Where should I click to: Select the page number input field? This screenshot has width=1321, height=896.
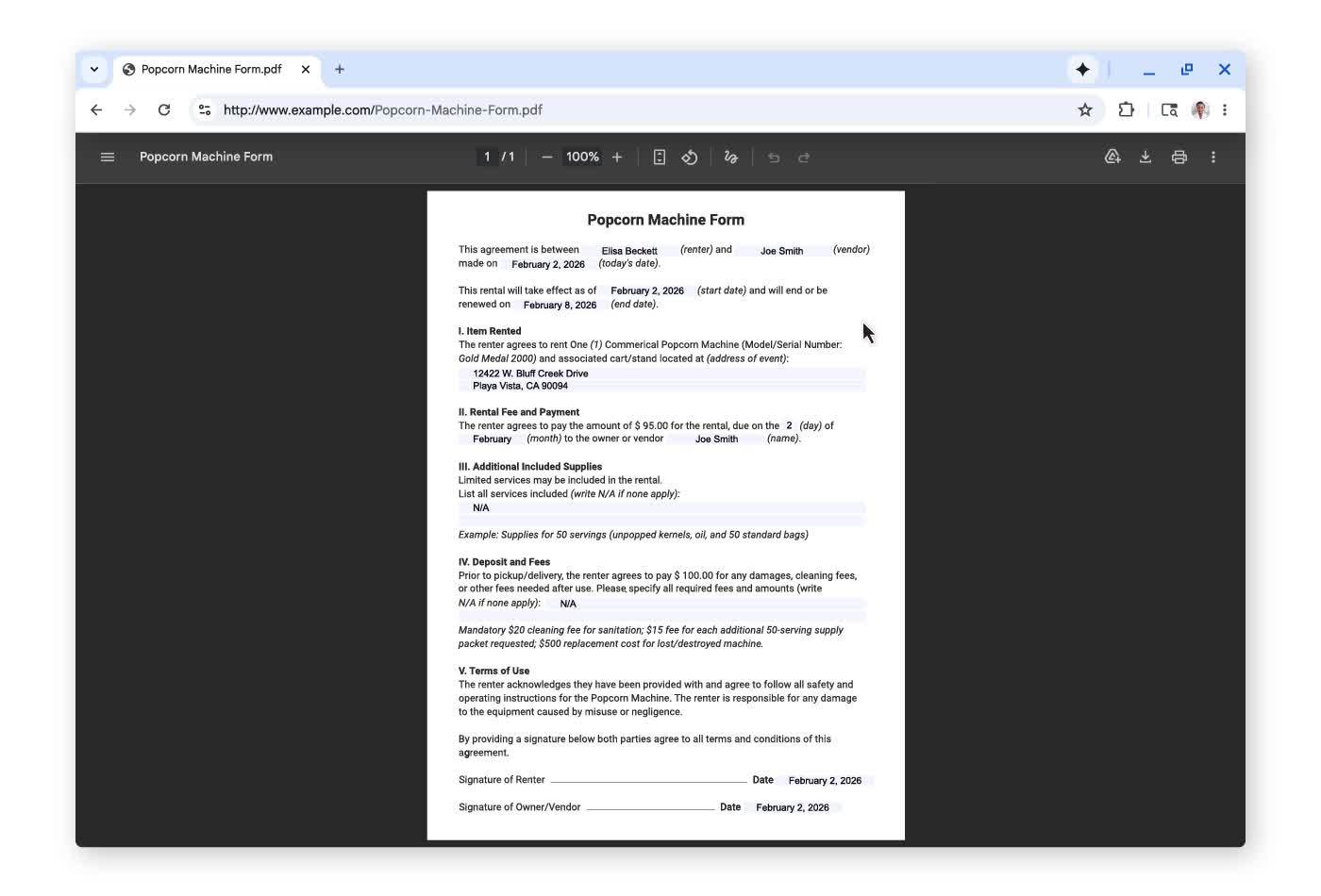tap(486, 157)
